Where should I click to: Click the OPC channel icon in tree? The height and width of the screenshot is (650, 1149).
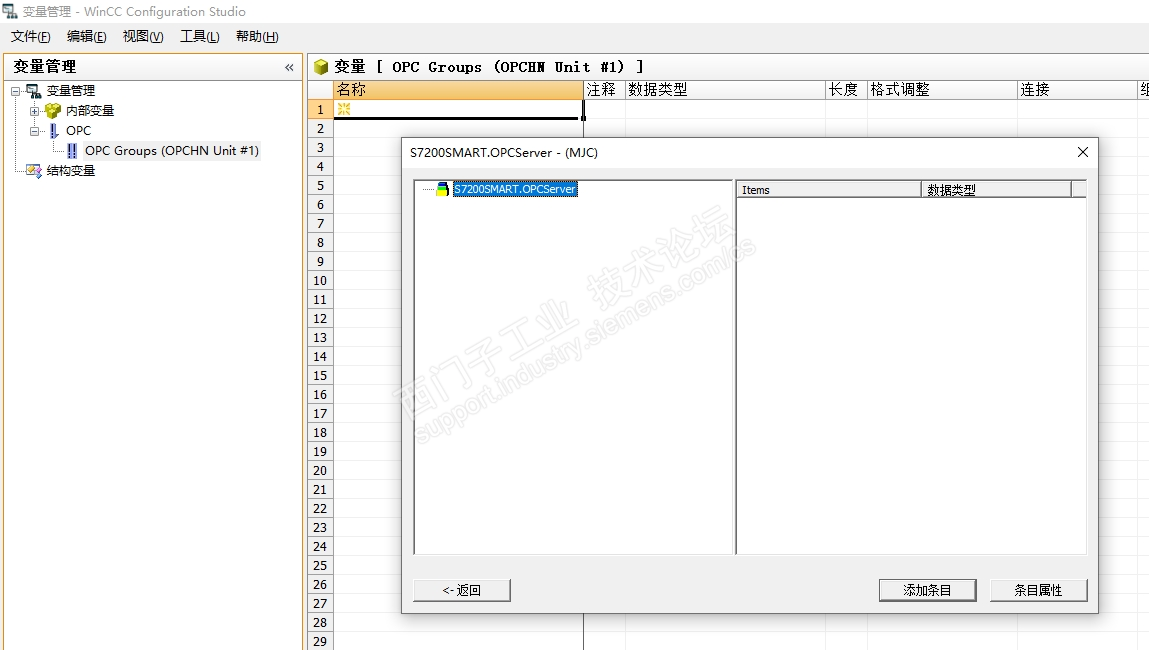[x=53, y=130]
